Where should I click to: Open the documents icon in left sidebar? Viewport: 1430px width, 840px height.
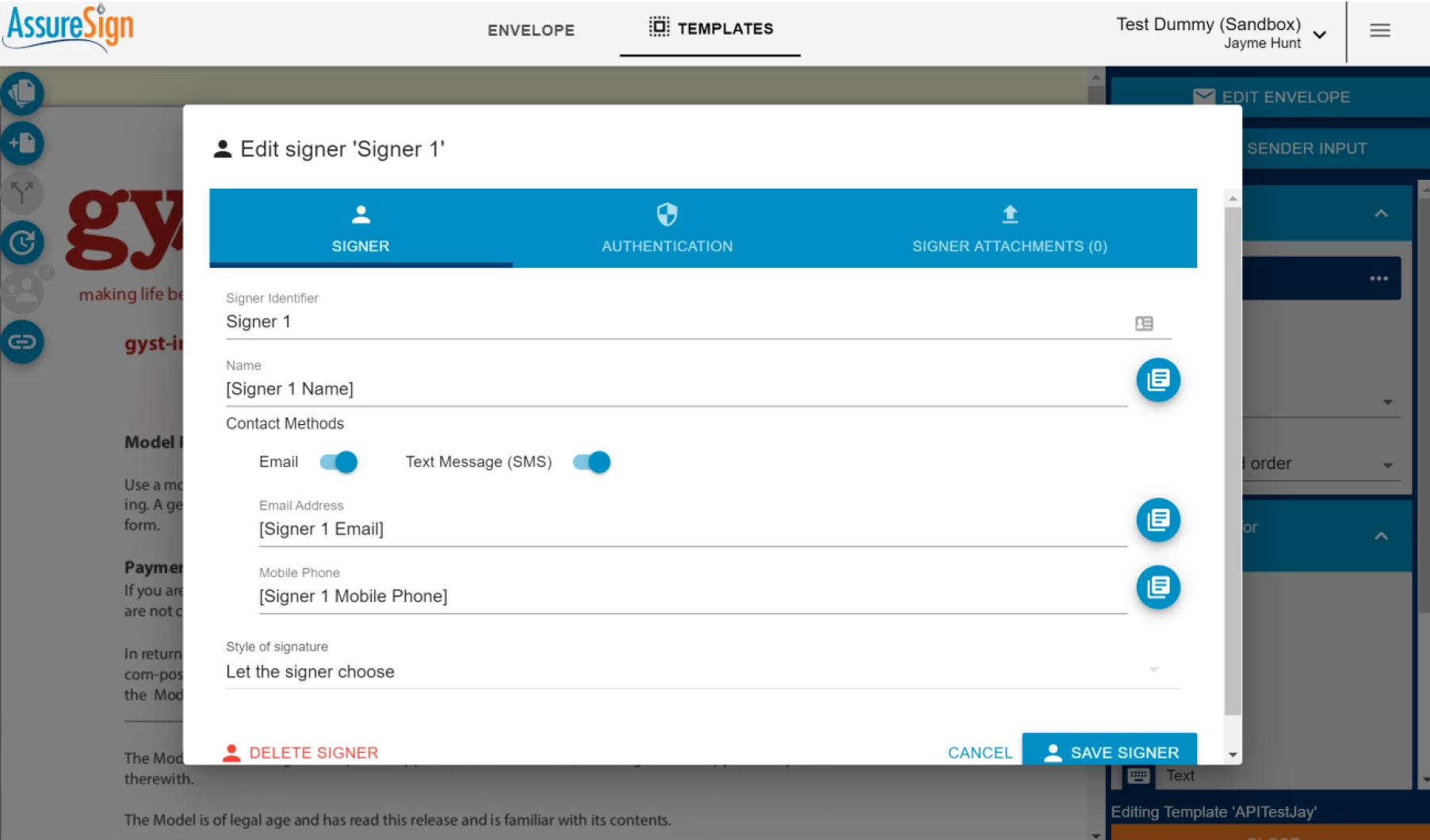22,94
